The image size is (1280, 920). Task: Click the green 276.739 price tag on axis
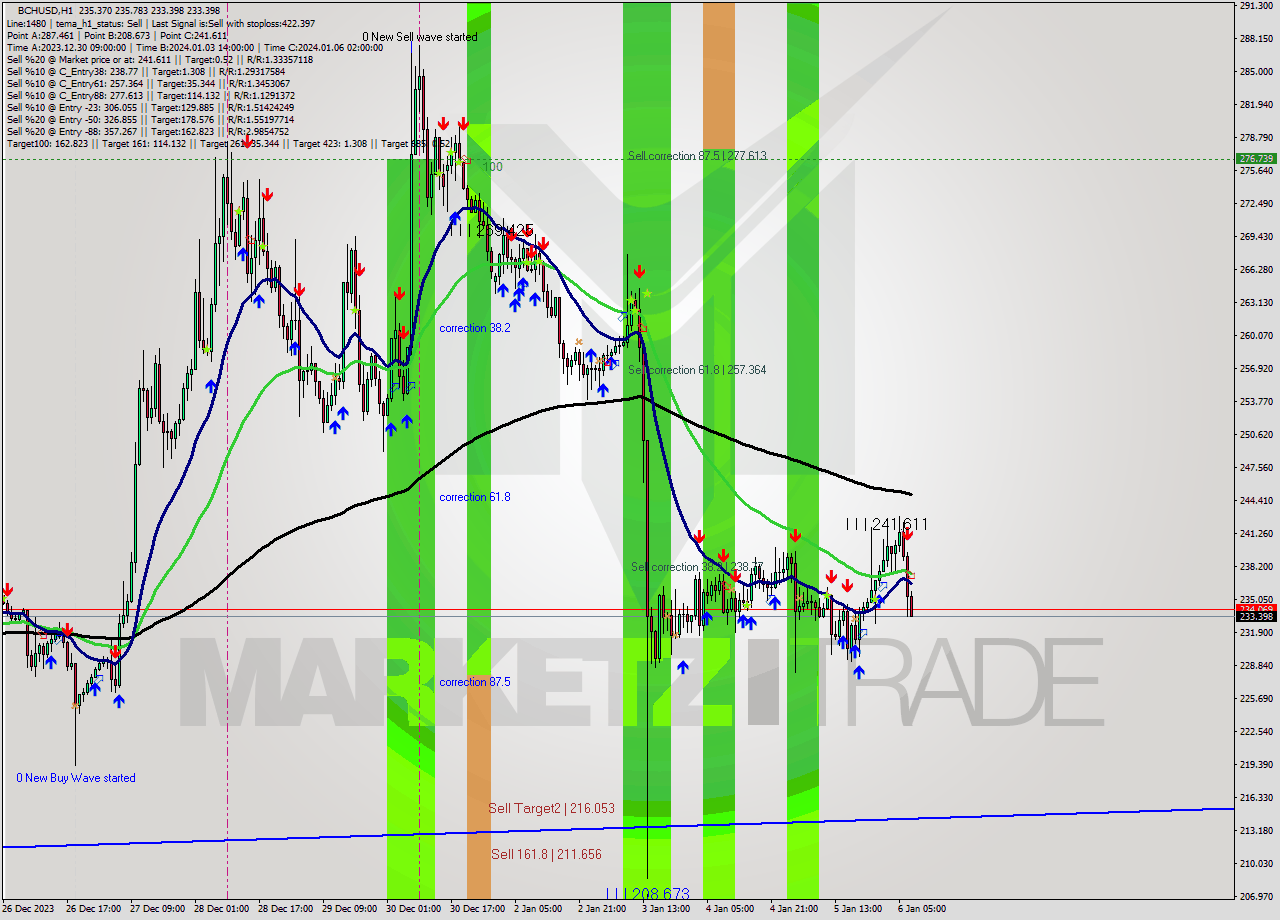click(1256, 159)
